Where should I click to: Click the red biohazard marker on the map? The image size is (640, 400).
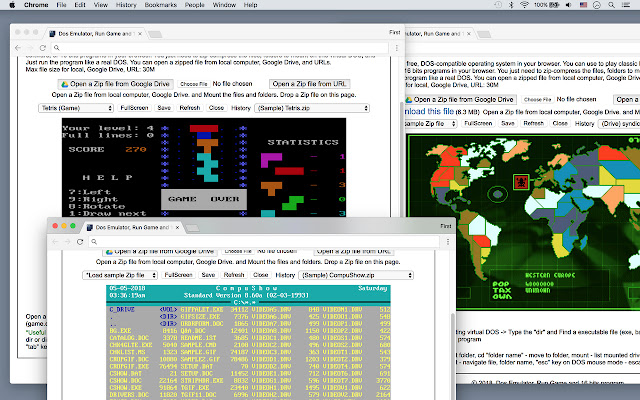pyautogui.click(x=520, y=182)
